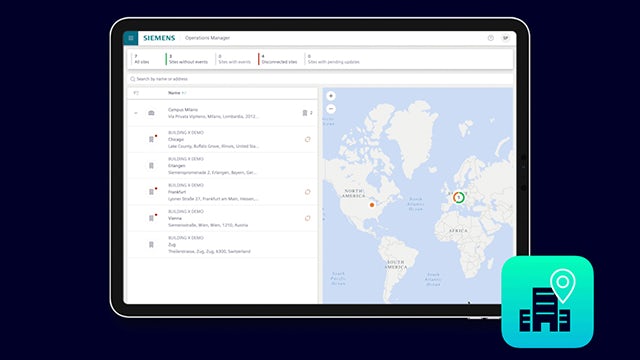640x360 pixels.
Task: Open the Erlangen site name
Action: tap(177, 166)
